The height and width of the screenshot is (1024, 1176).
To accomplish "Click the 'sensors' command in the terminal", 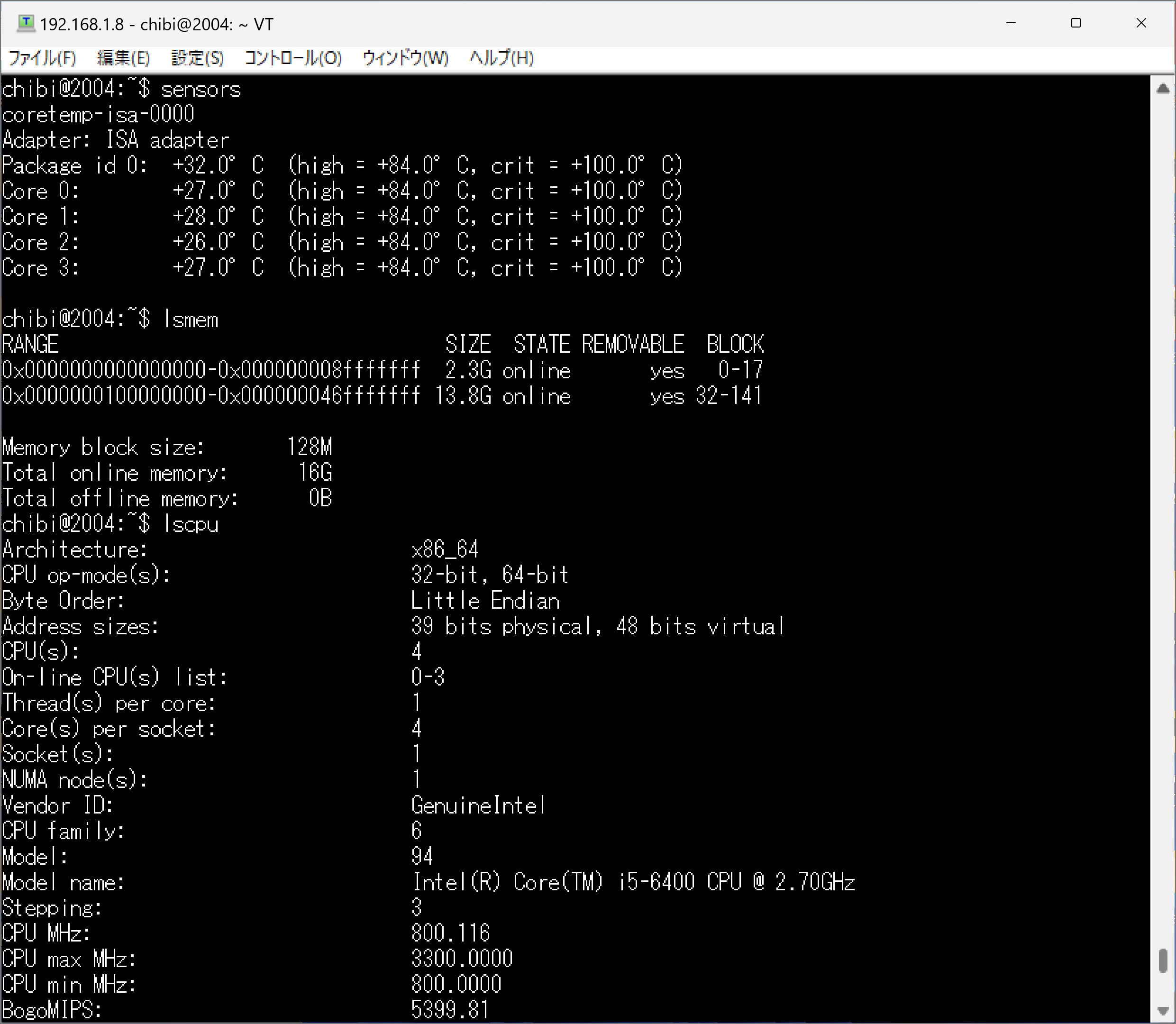I will [201, 90].
